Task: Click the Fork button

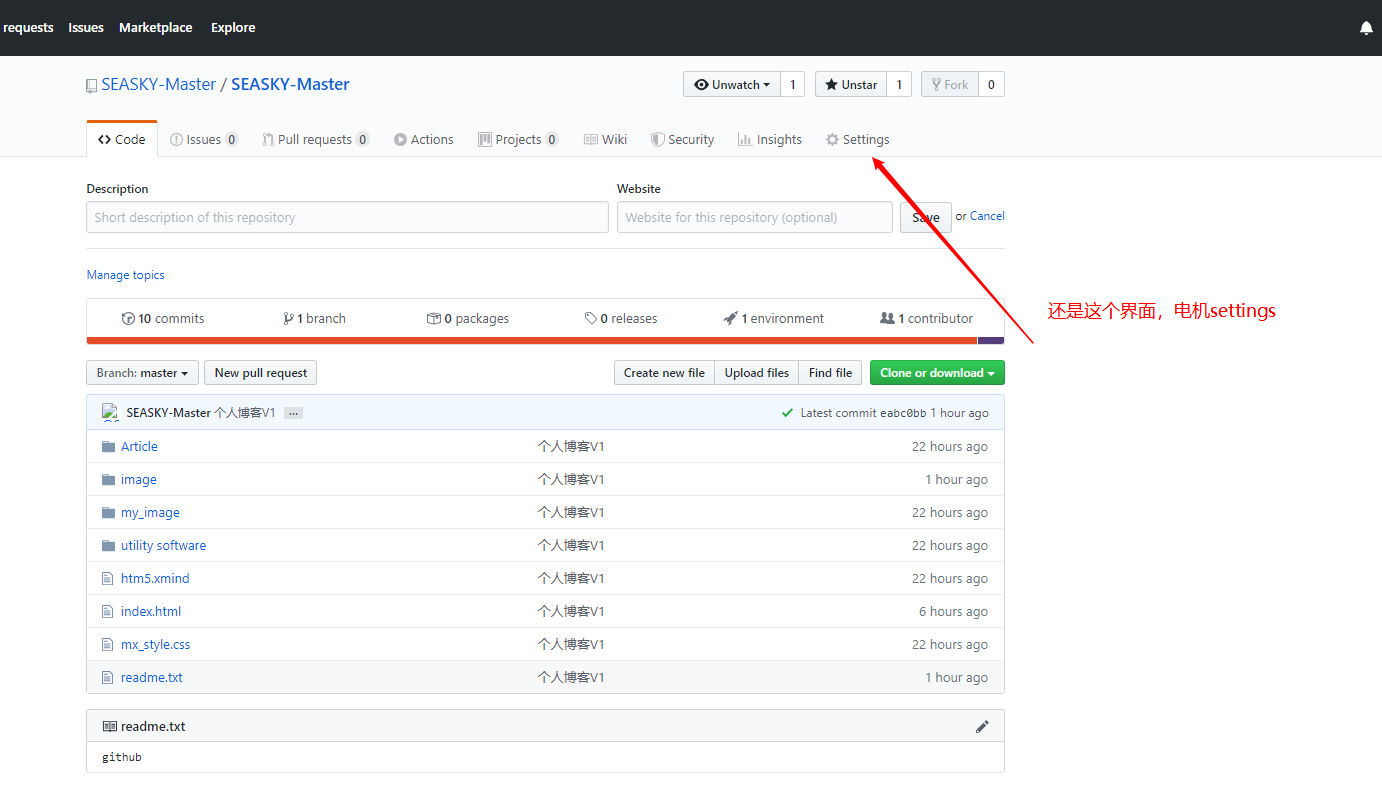Action: point(949,85)
